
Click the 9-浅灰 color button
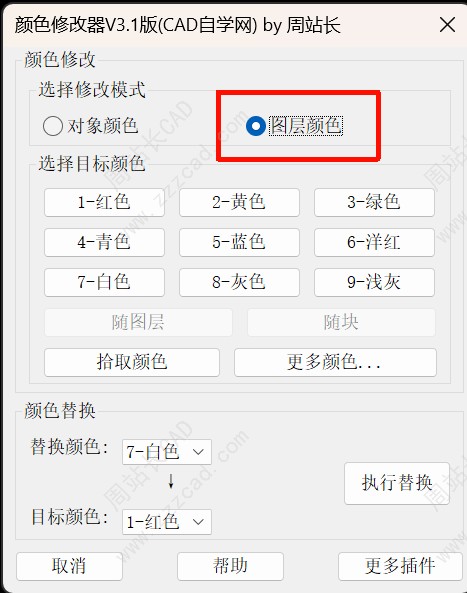[x=374, y=283]
